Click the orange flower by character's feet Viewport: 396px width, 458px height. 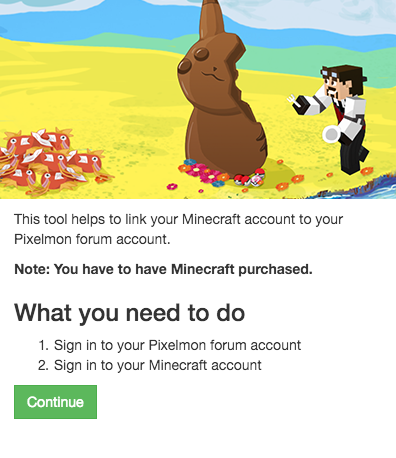367,171
